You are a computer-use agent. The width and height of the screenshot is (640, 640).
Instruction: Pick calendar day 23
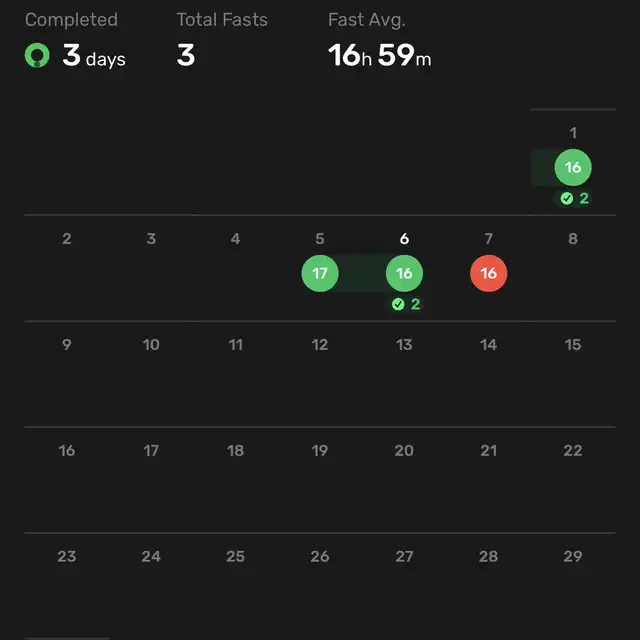pos(67,556)
